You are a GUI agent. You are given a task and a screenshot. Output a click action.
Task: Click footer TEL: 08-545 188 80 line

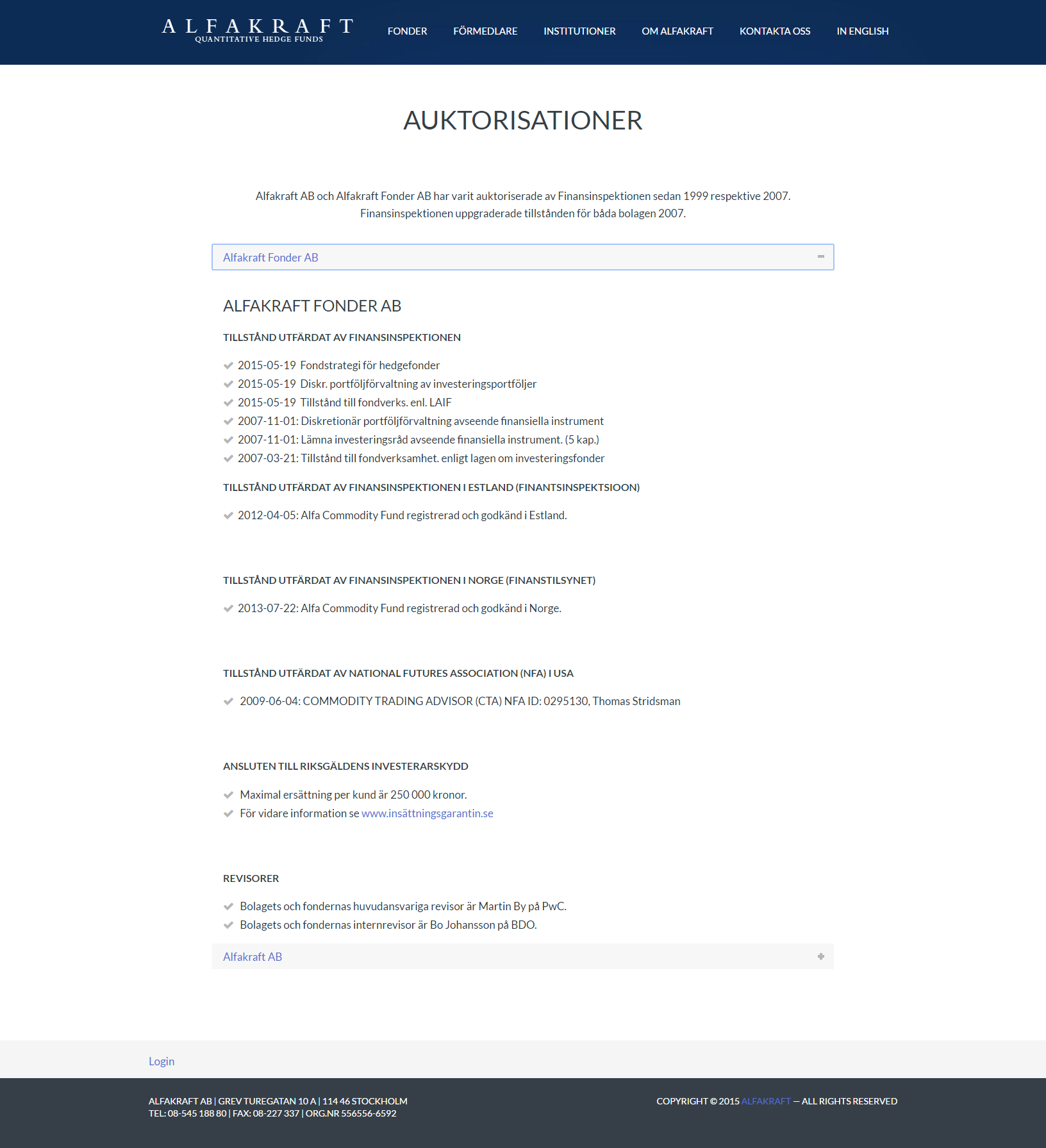tap(188, 1113)
